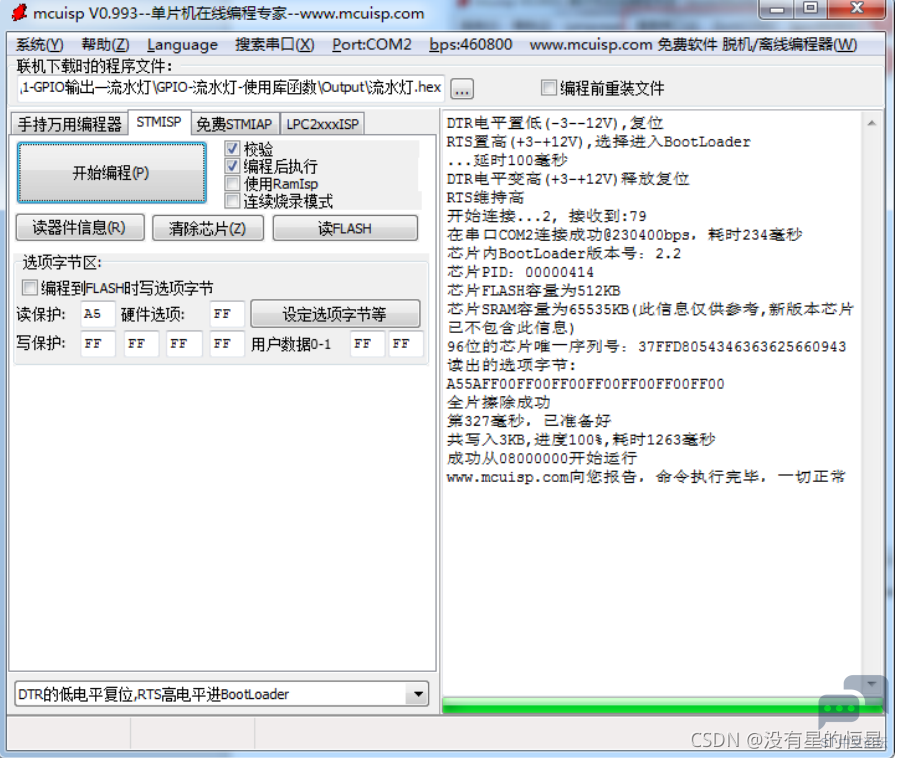The image size is (897, 758).
Task: Expand the DTR/RTS BootLoader mode dropdown
Action: pos(418,694)
